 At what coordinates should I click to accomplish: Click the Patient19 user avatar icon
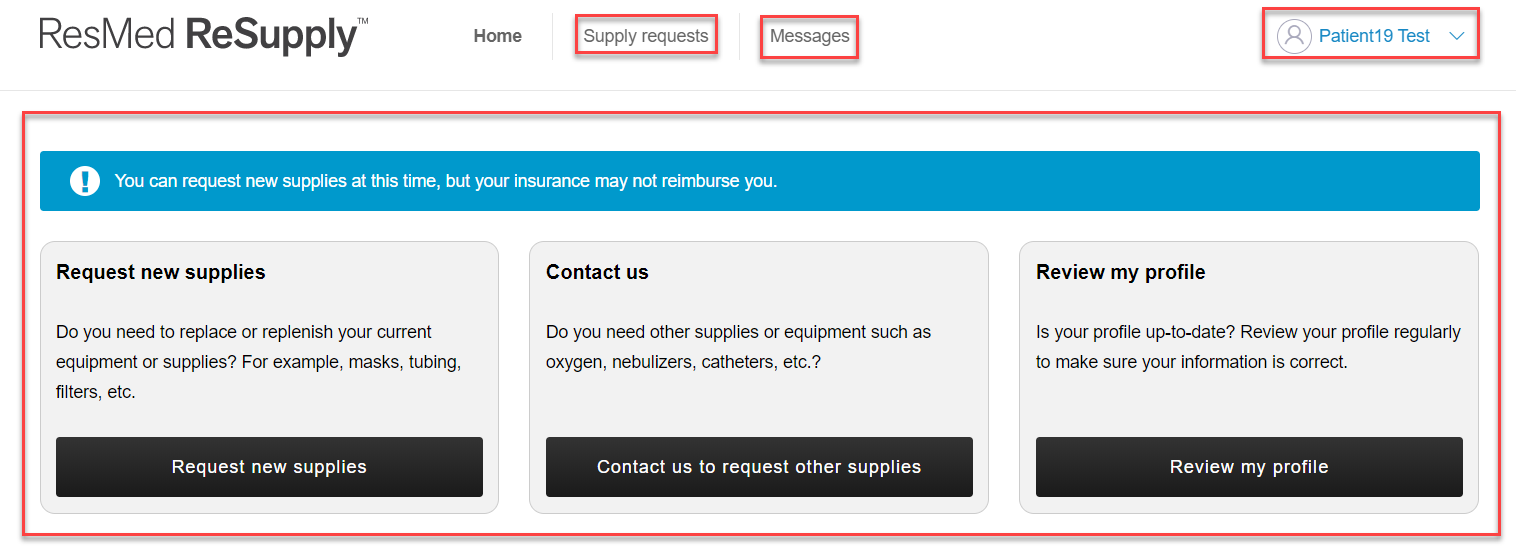1293,37
